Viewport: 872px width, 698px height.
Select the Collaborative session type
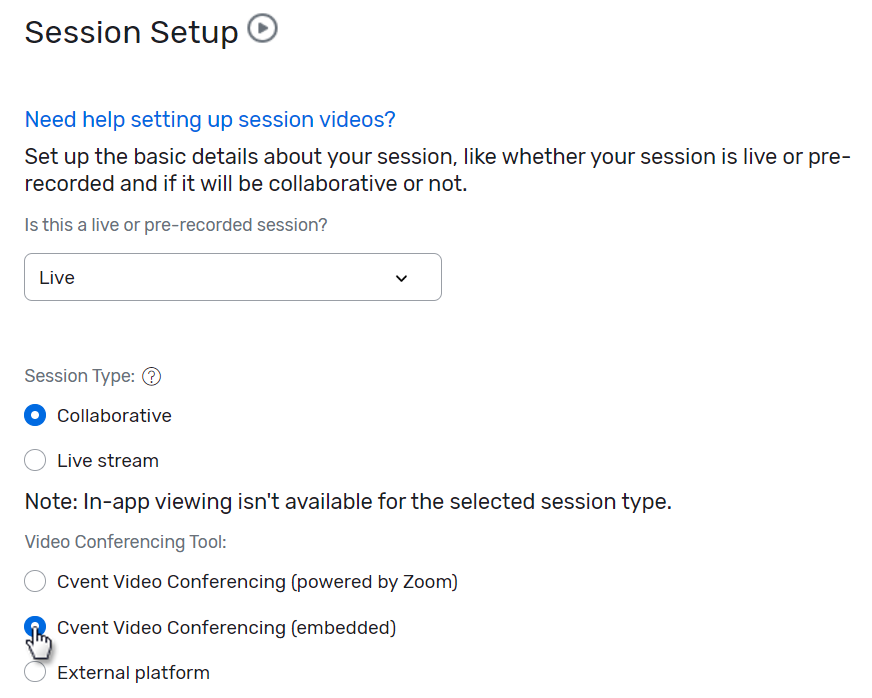click(x=35, y=415)
